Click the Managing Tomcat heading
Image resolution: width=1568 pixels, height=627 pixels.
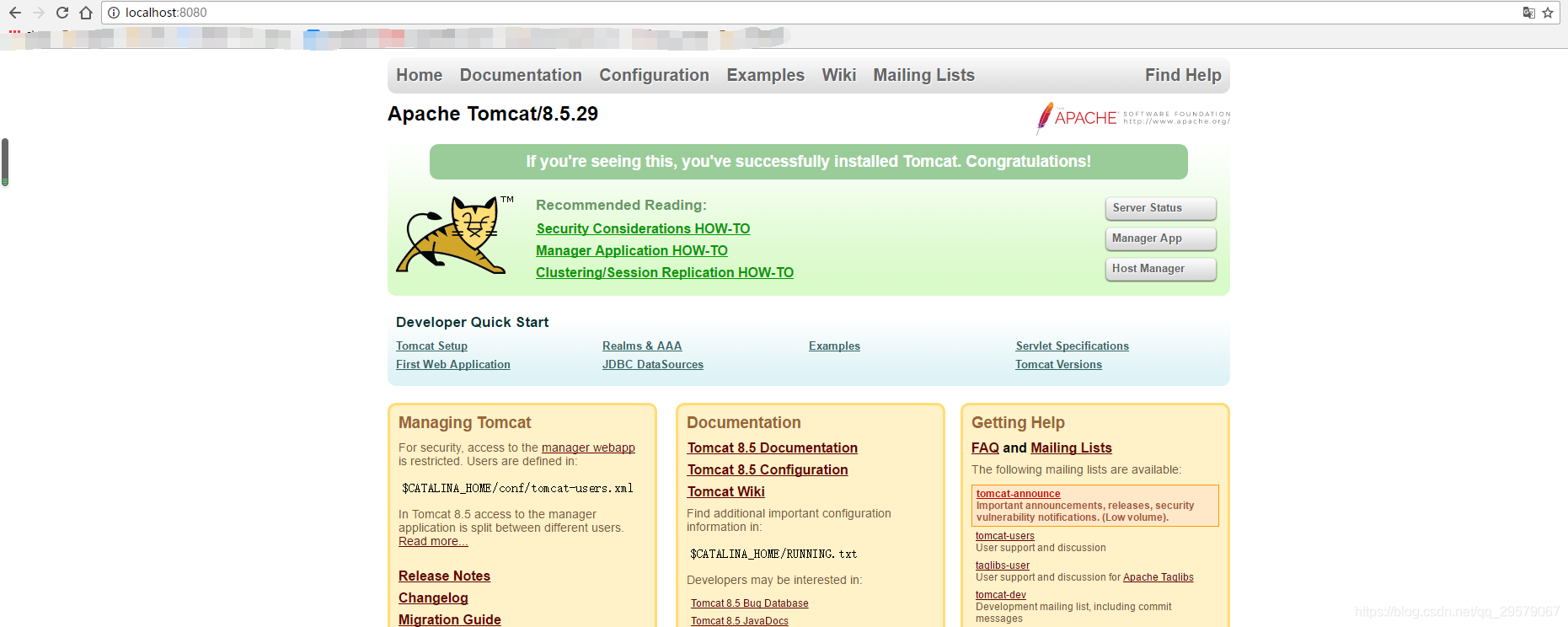(x=465, y=423)
